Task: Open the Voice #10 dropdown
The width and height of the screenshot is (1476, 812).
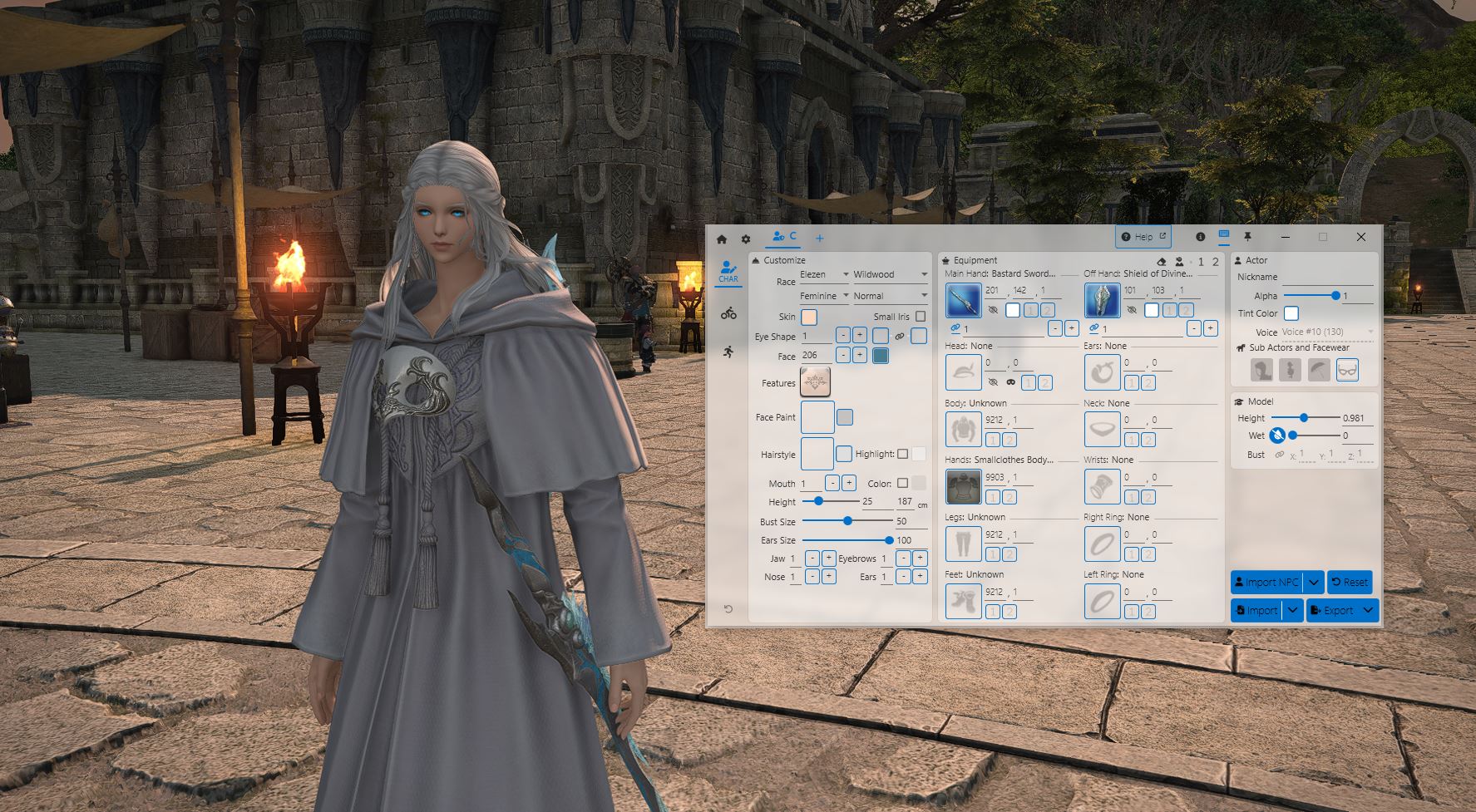Action: [x=1327, y=332]
